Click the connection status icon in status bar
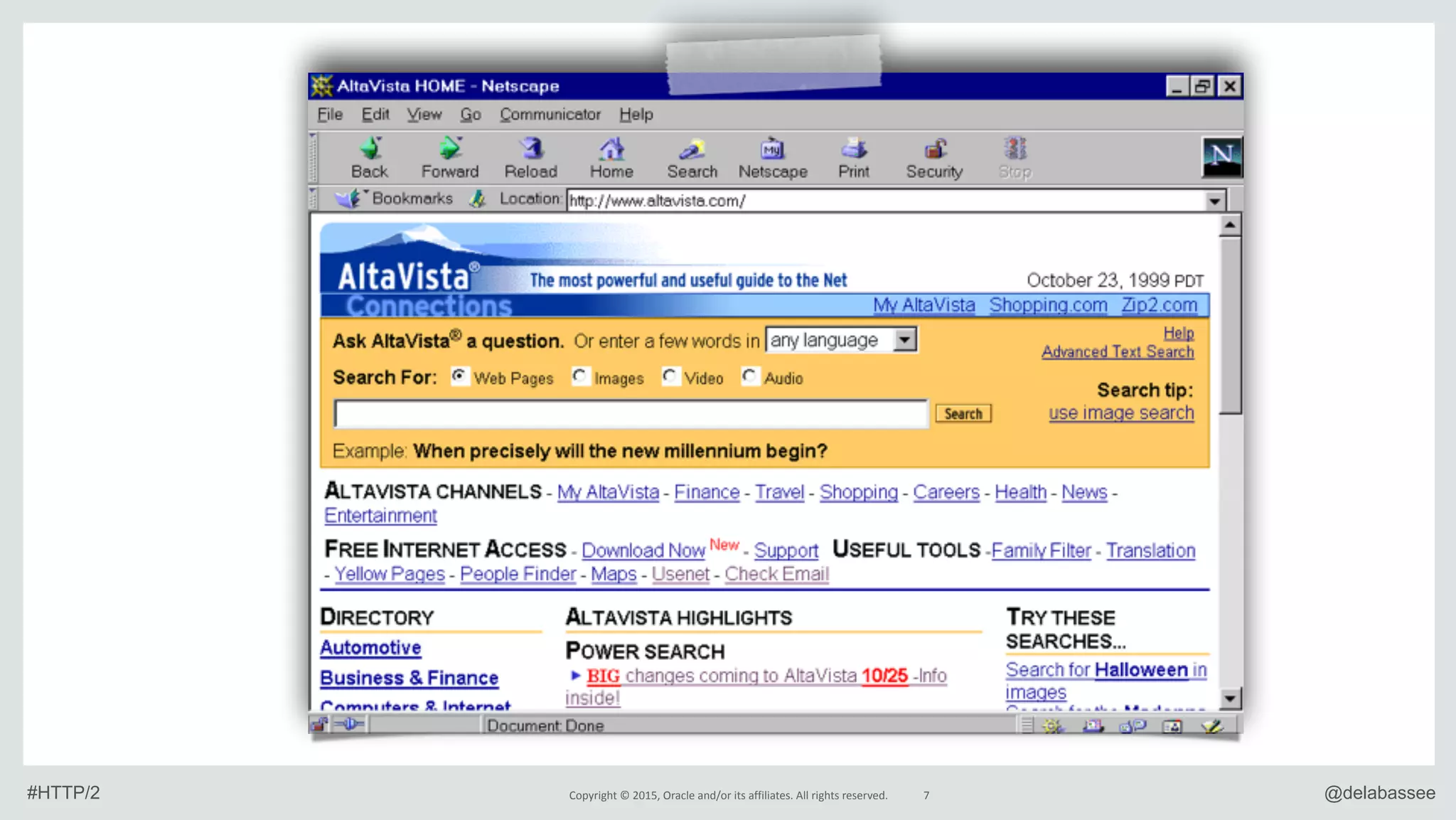1456x820 pixels. pos(349,725)
